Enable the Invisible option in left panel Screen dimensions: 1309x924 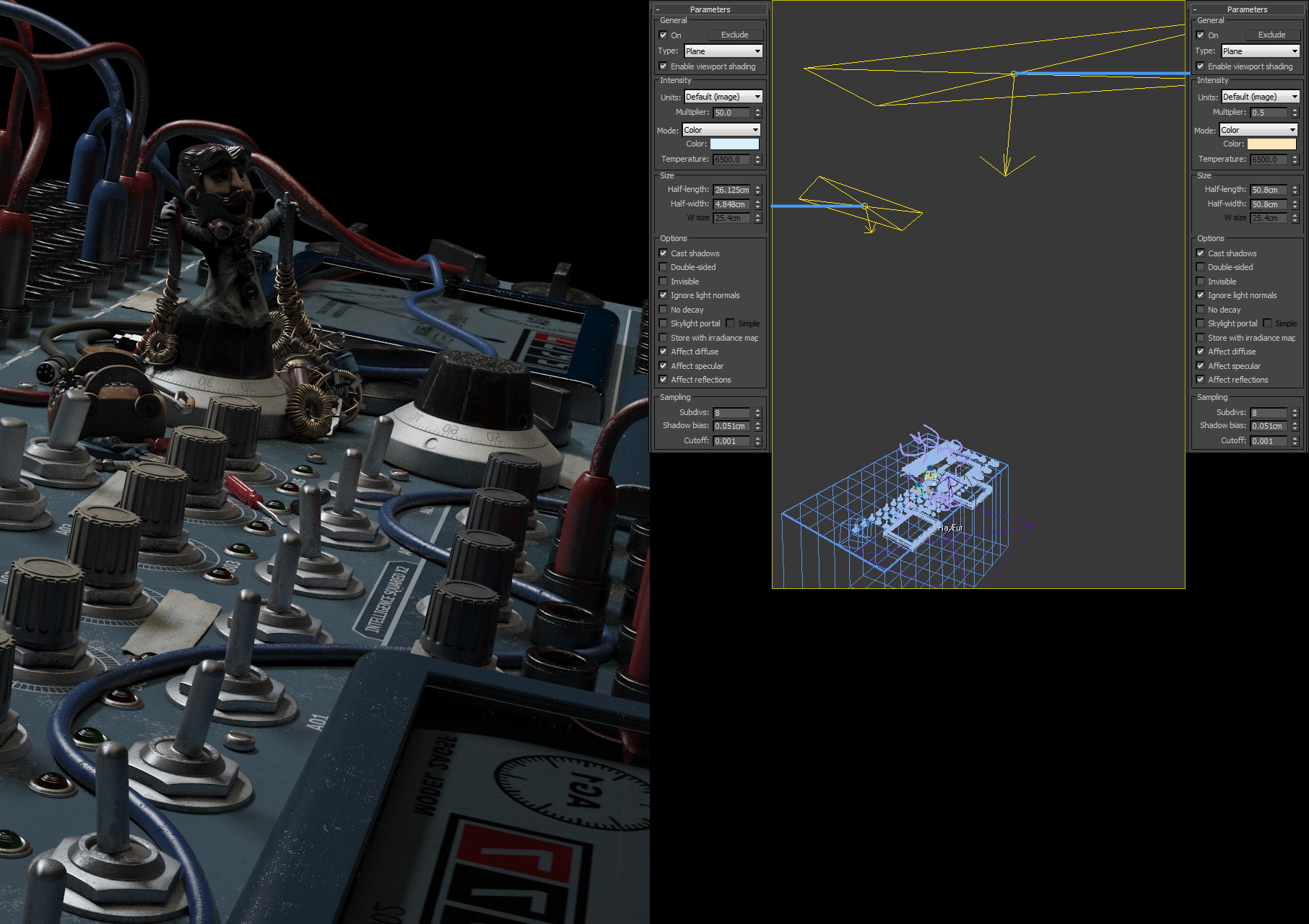tap(664, 282)
